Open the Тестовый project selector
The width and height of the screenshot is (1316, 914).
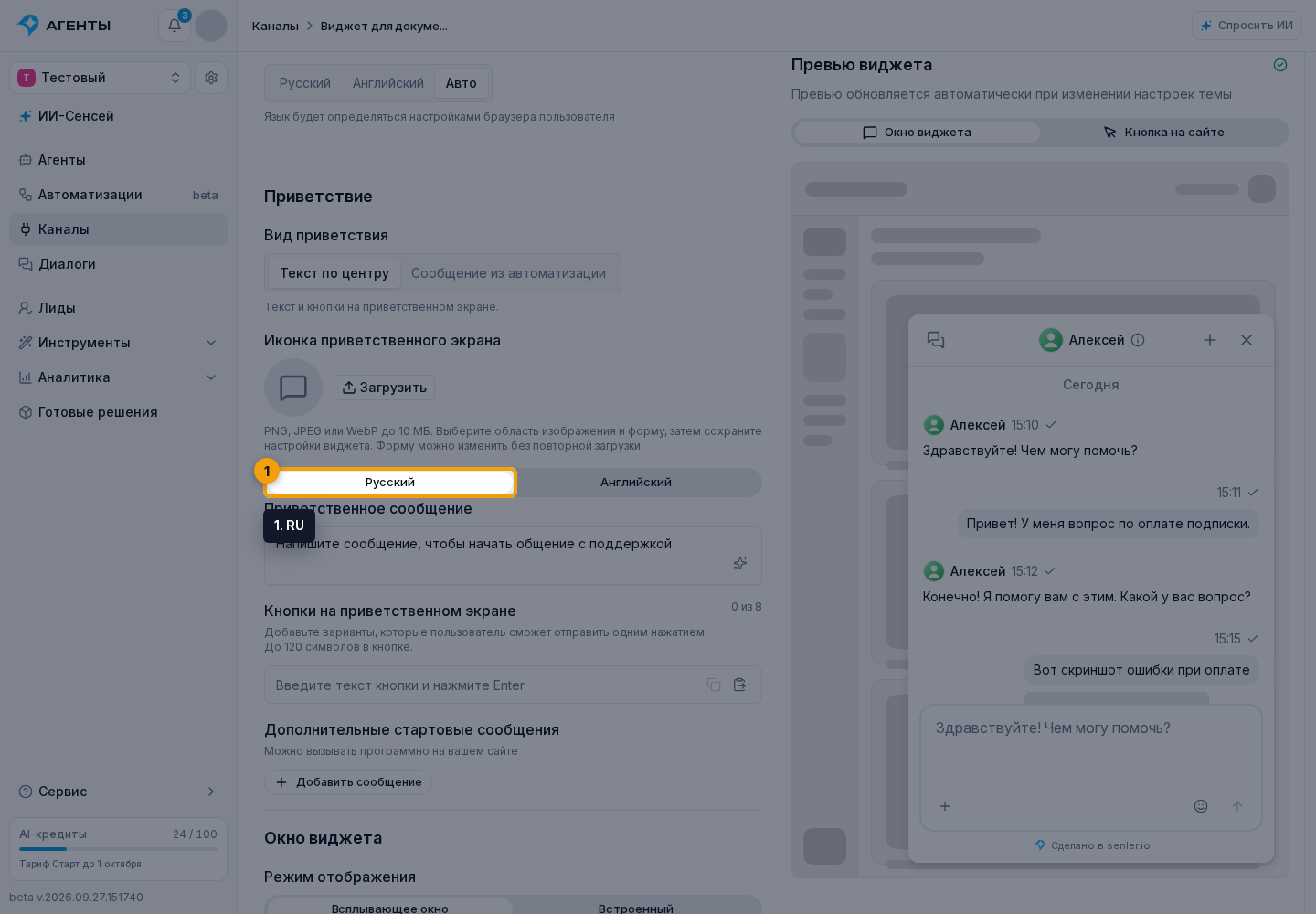[101, 78]
